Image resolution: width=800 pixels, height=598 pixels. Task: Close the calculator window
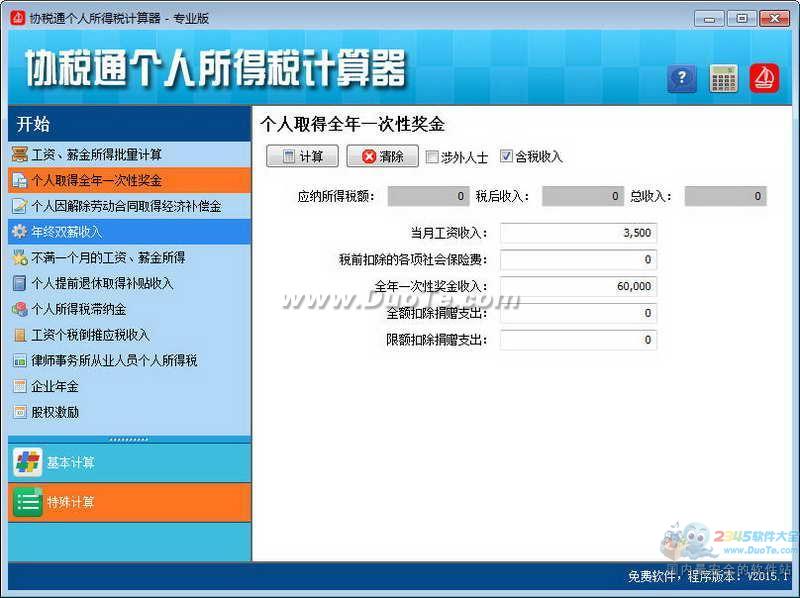774,19
